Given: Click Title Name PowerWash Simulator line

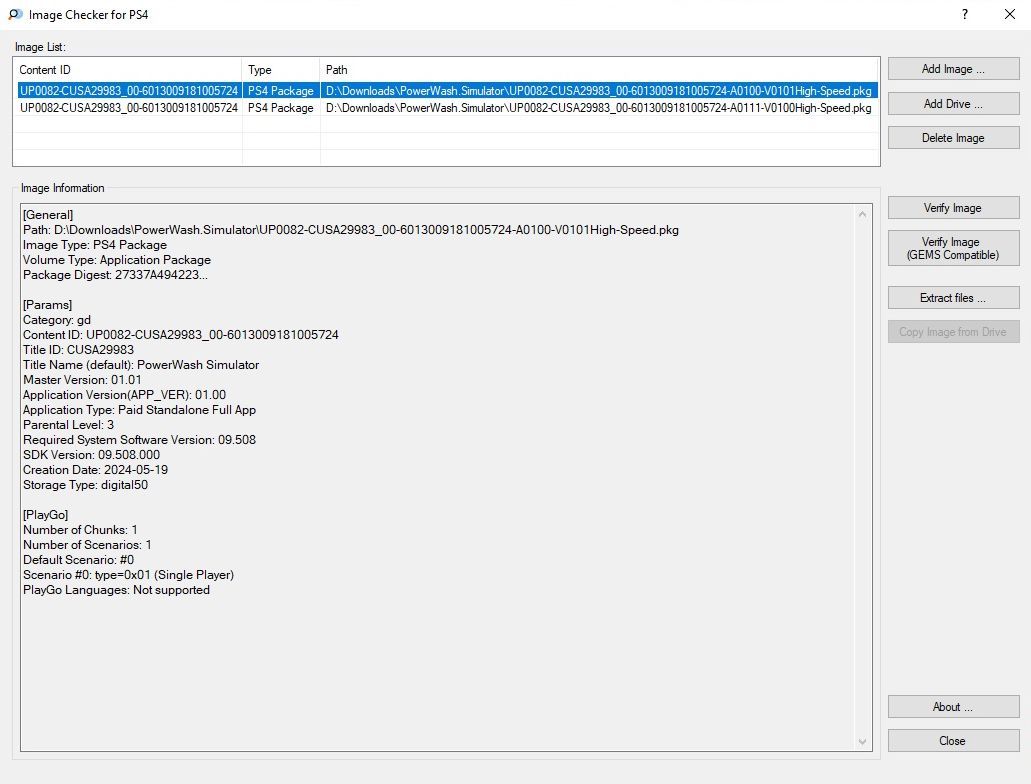Looking at the screenshot, I should point(141,365).
